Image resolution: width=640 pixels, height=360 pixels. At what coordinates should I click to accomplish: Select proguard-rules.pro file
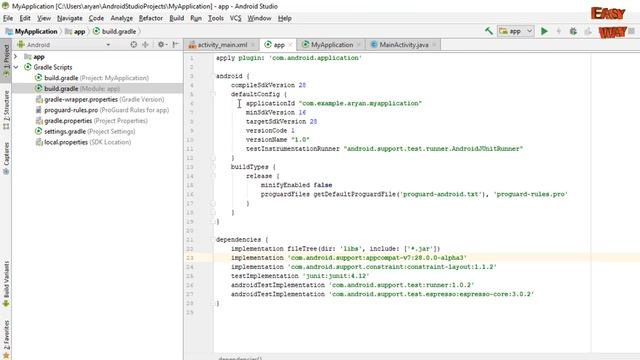pyautogui.click(x=102, y=110)
